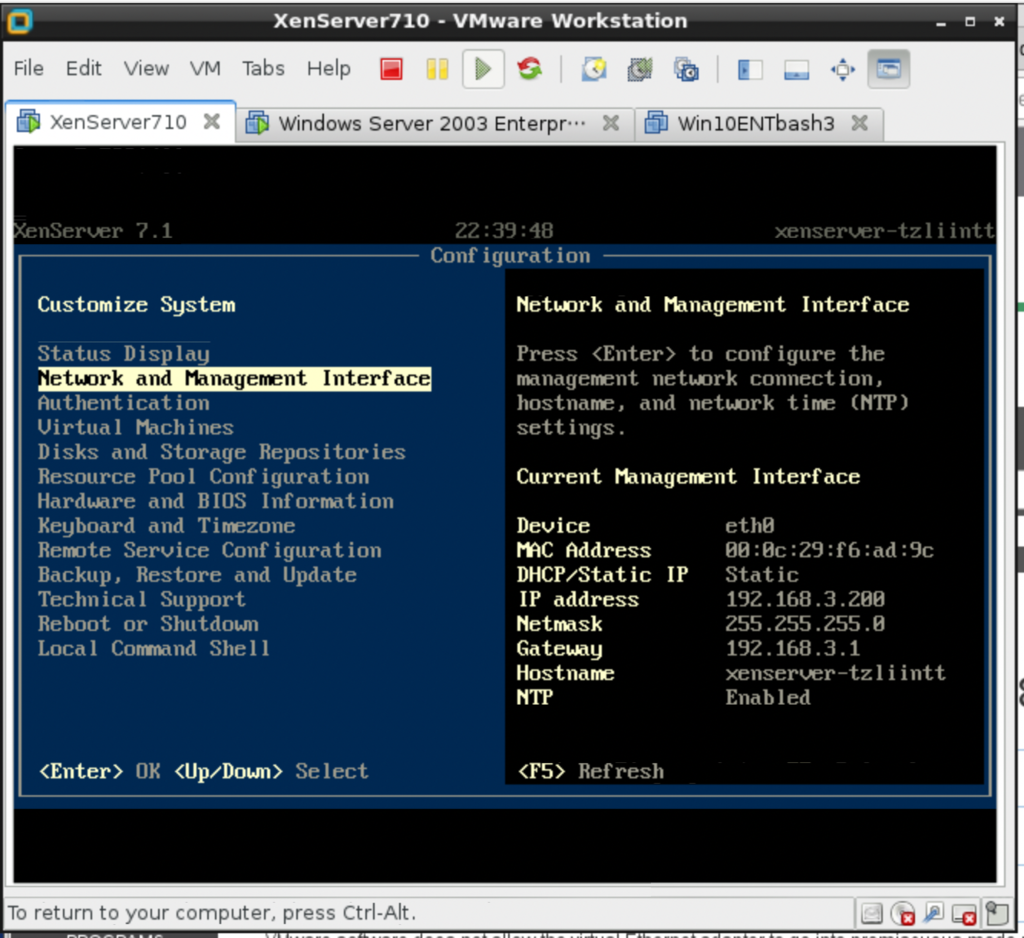
Task: Click the message log note icon
Action: pos(997,913)
